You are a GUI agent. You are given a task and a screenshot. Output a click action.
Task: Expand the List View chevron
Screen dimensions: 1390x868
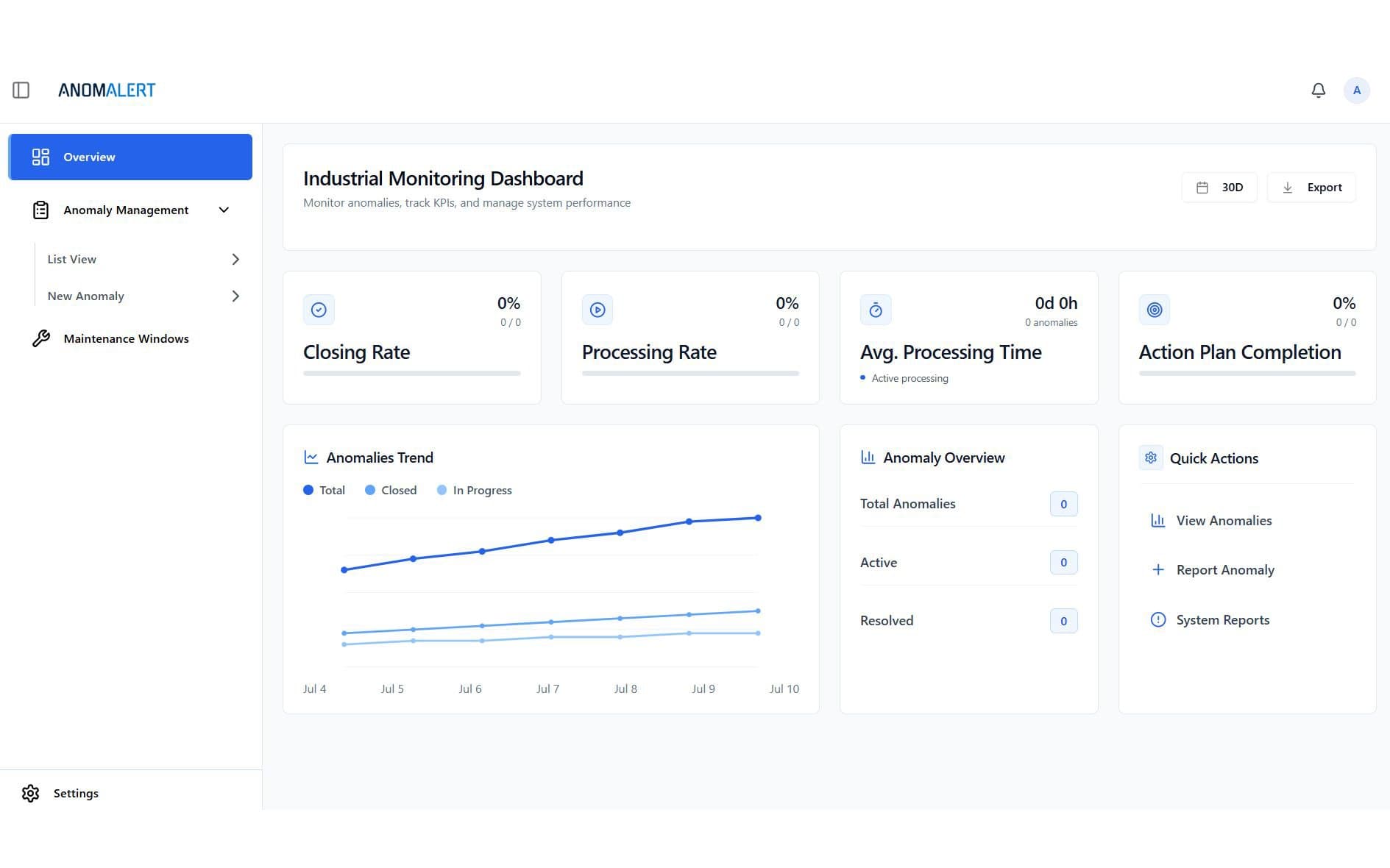click(235, 259)
